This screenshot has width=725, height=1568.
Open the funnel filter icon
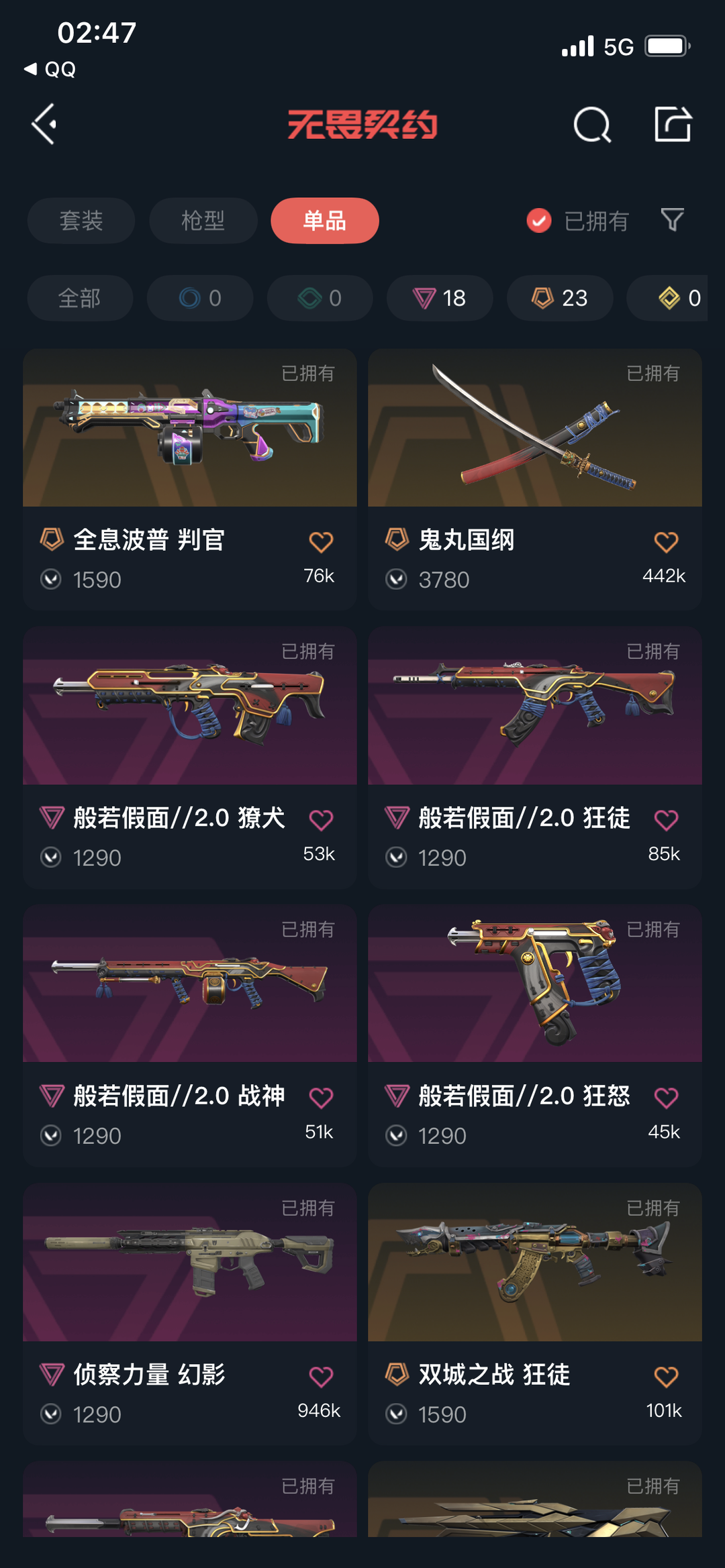point(672,220)
